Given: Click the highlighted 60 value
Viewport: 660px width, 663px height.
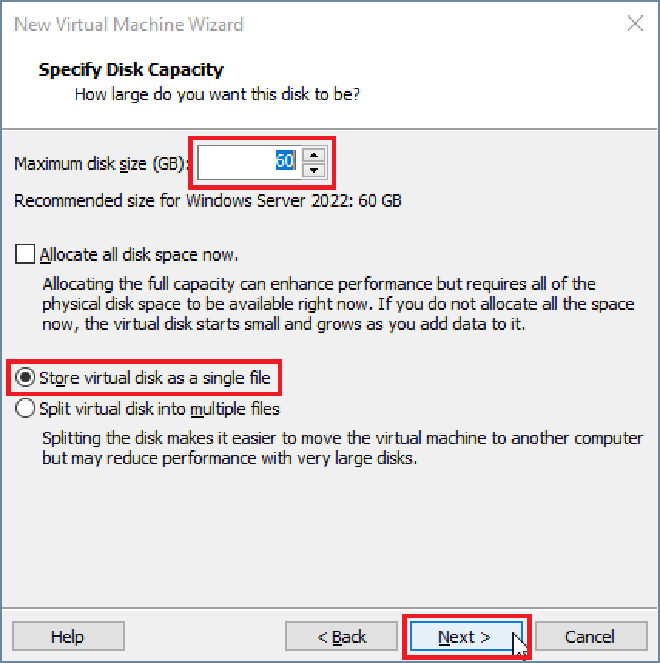Looking at the screenshot, I should pyautogui.click(x=285, y=161).
